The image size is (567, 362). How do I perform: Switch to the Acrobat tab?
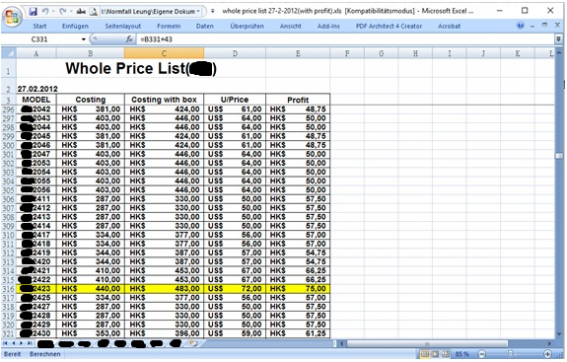[x=449, y=26]
